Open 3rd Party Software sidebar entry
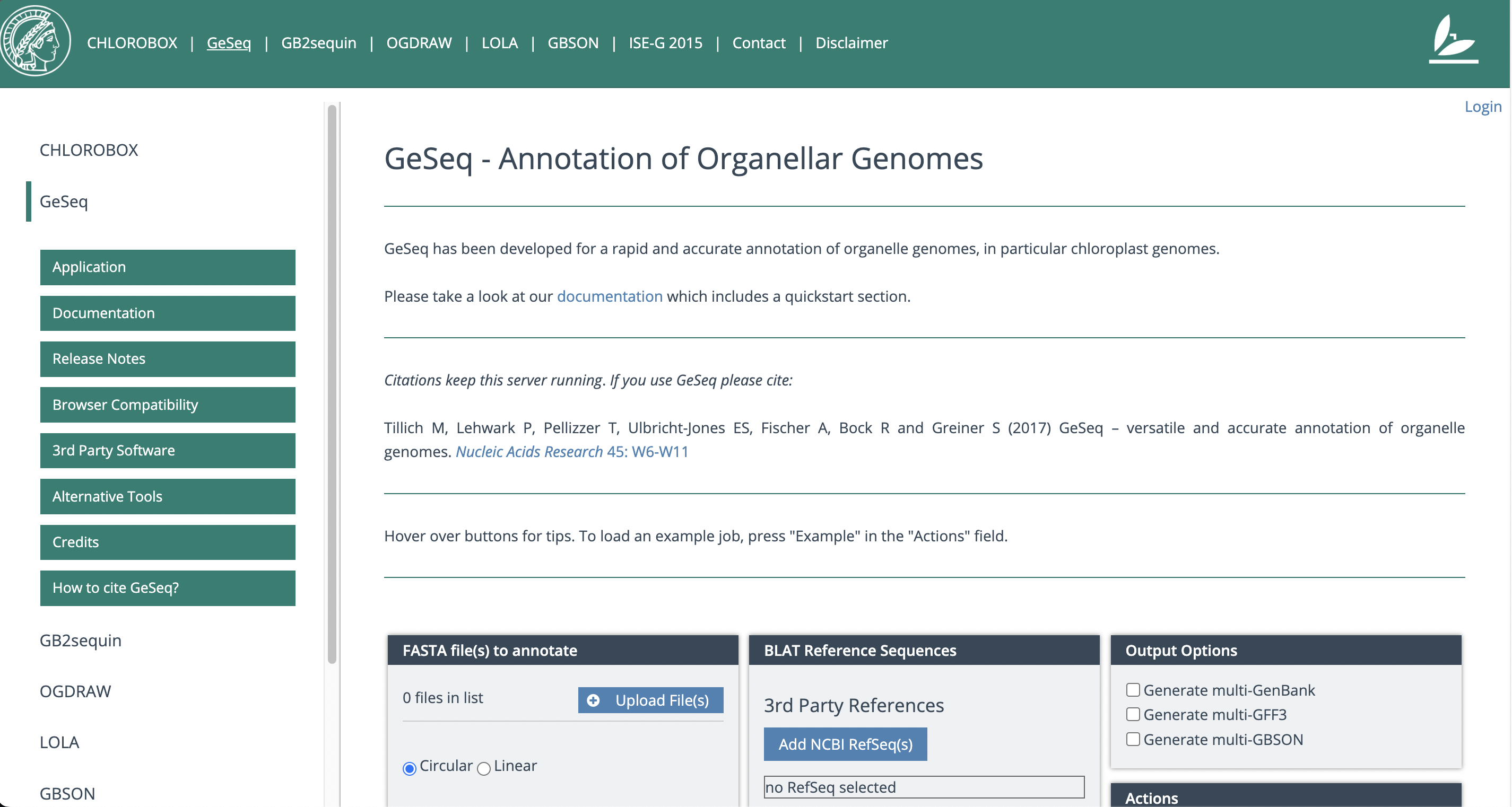1512x807 pixels. pos(168,450)
